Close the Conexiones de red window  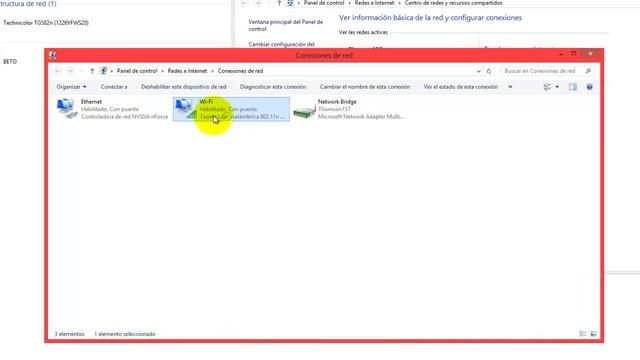[x=590, y=53]
